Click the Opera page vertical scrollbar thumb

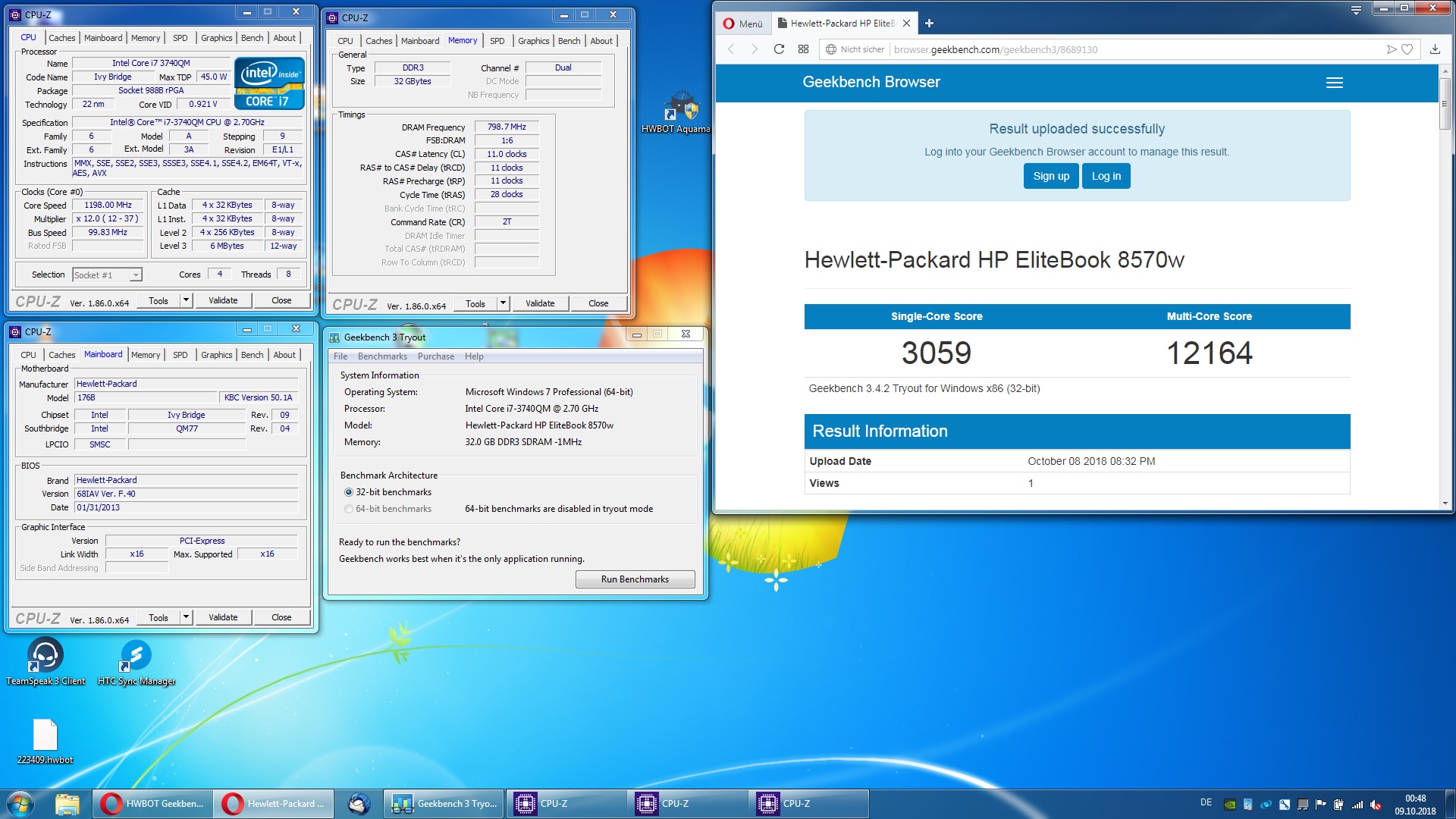[1445, 102]
